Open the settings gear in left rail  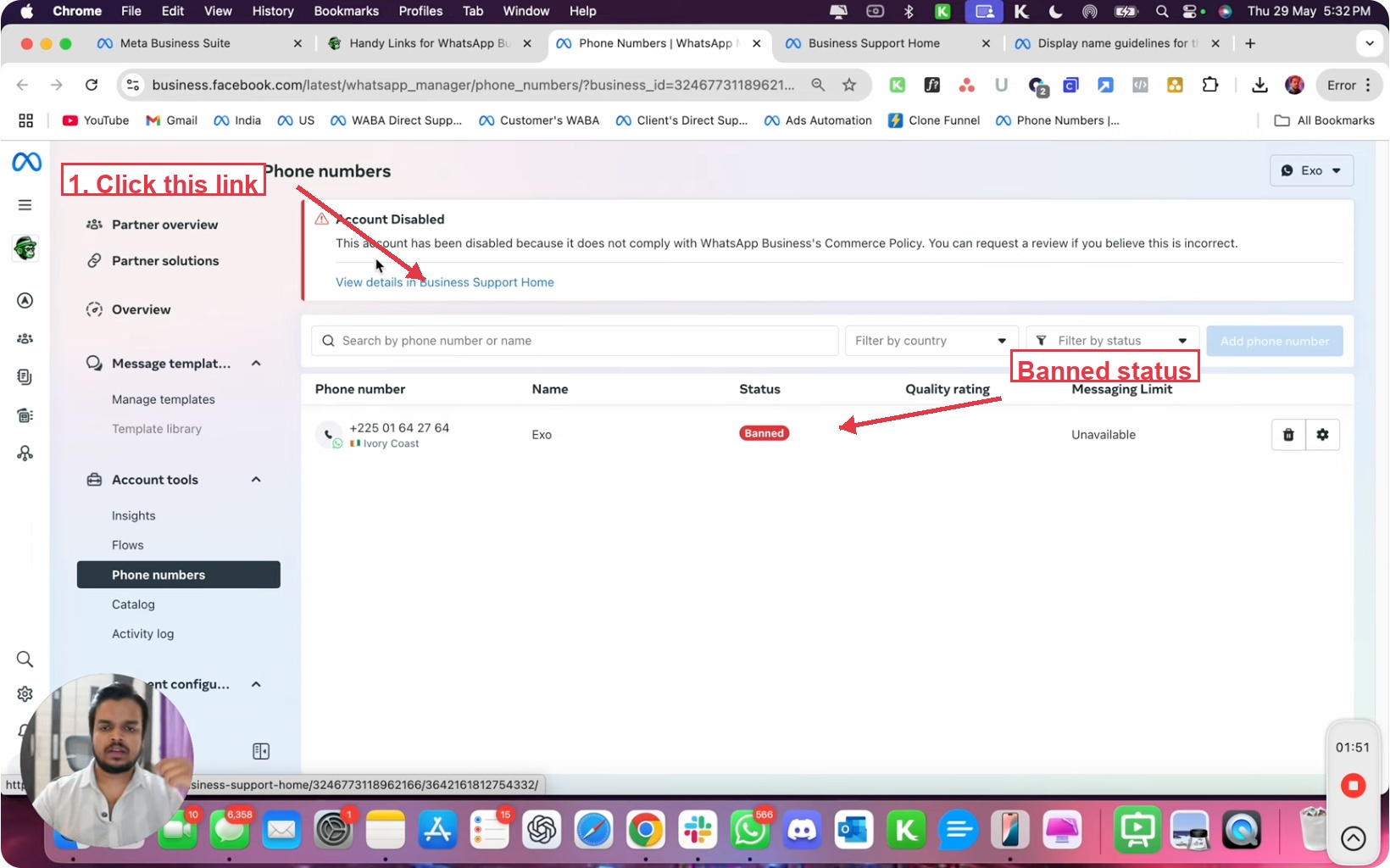pos(25,694)
